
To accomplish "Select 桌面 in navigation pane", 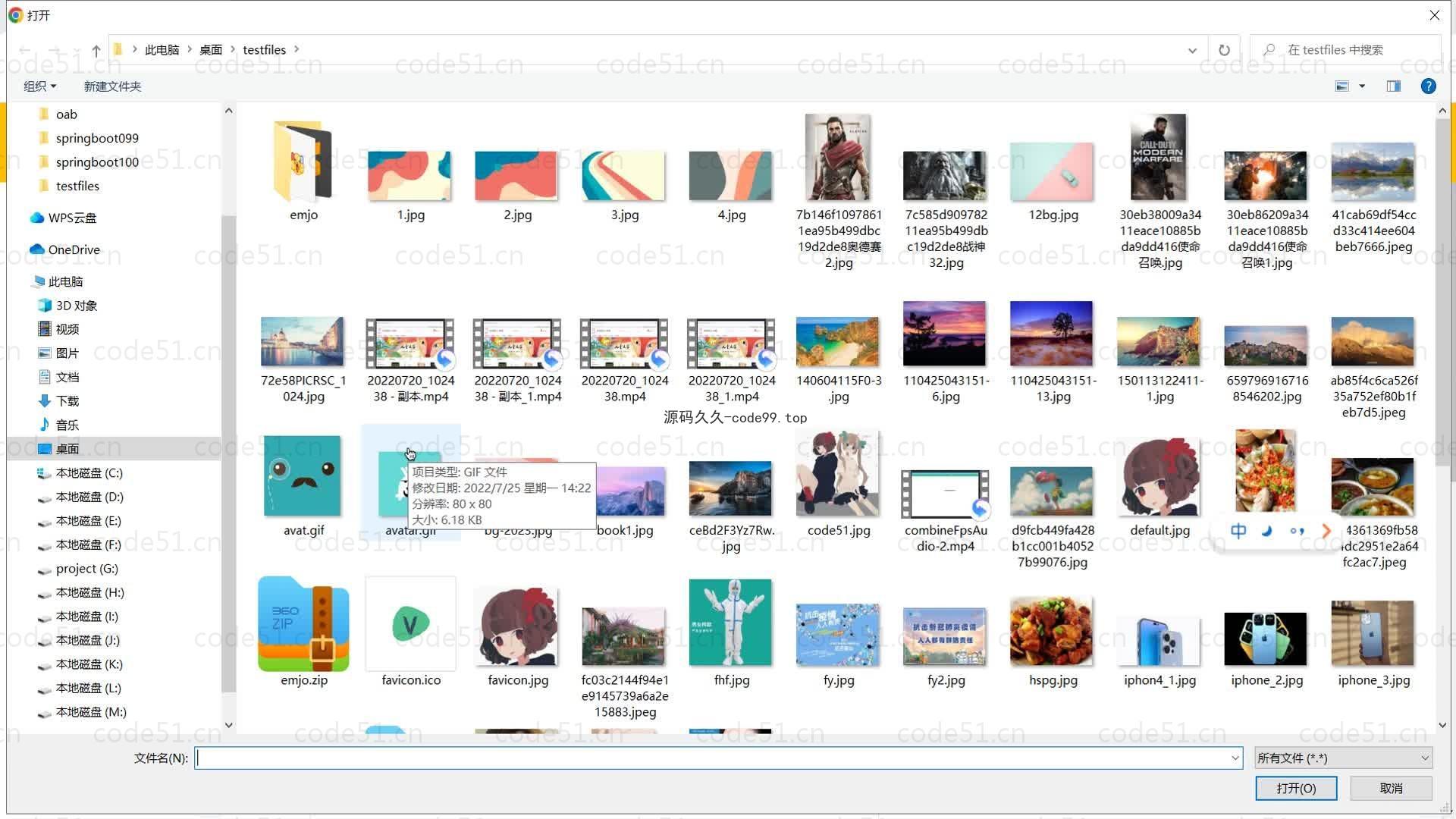I will coord(67,449).
